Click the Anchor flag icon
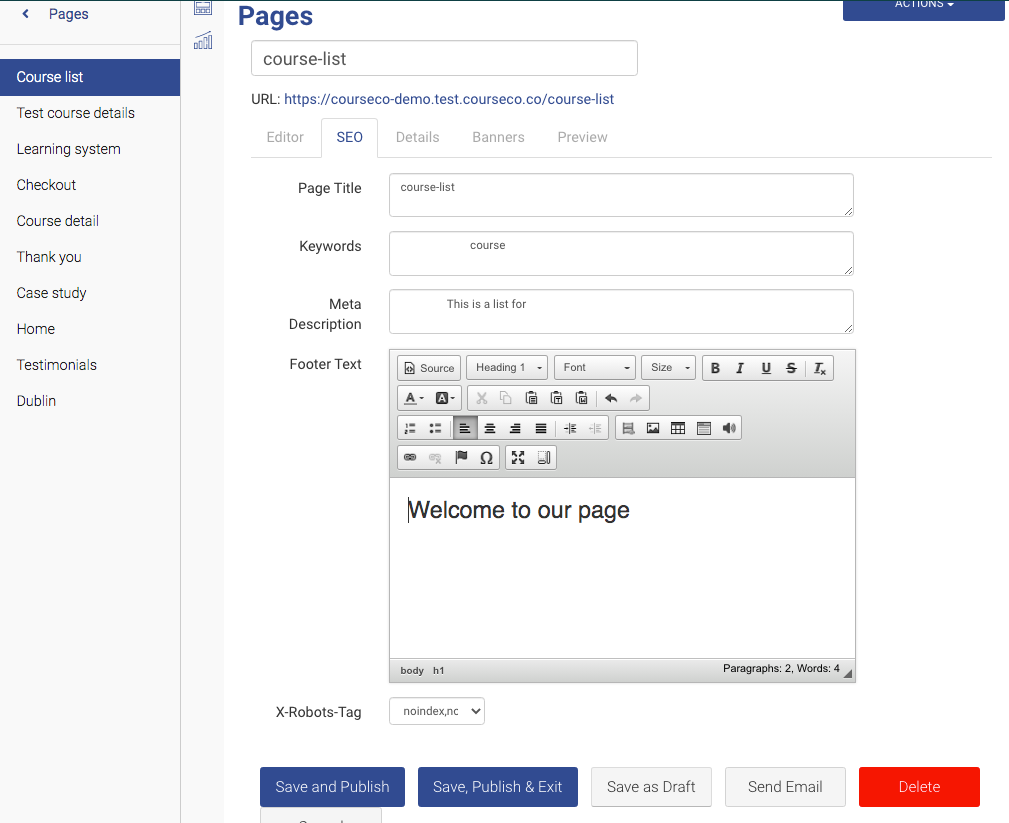The width and height of the screenshot is (1009, 823). coord(461,458)
